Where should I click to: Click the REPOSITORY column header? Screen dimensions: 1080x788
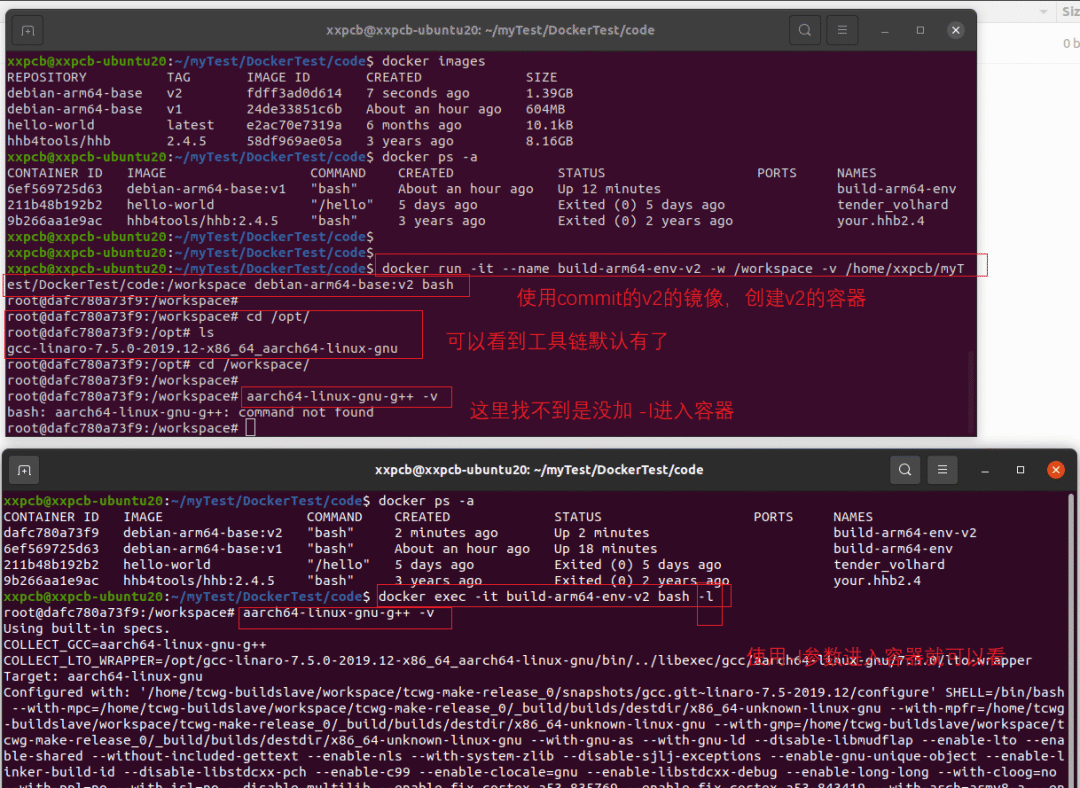coord(47,77)
